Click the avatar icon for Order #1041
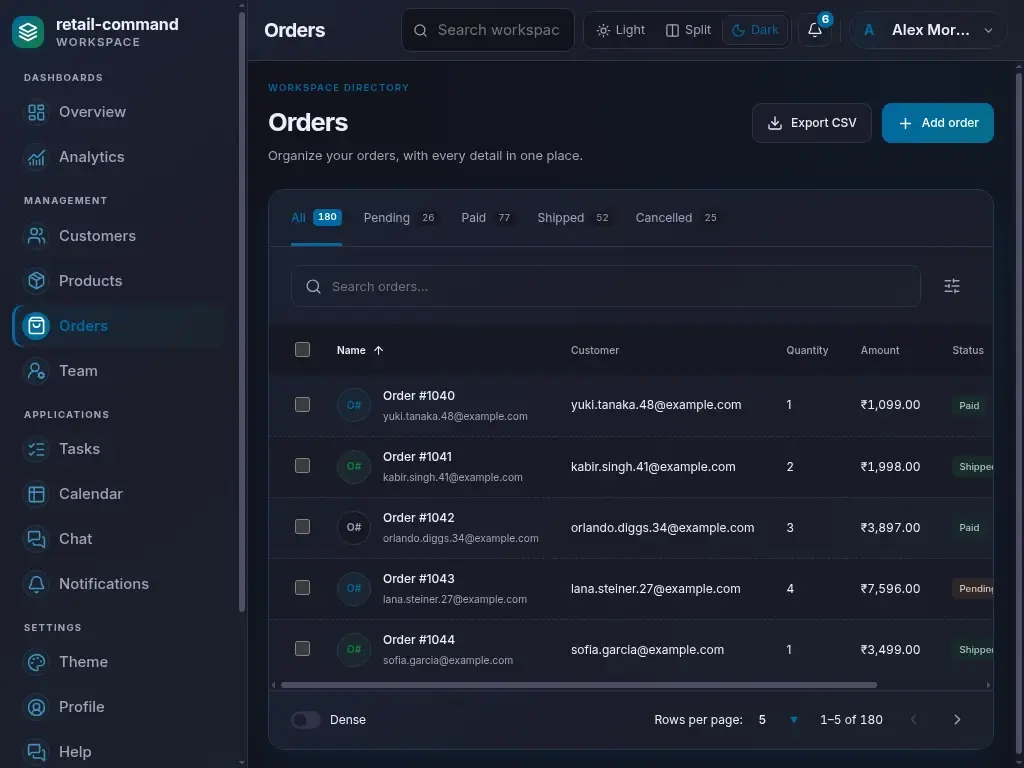The height and width of the screenshot is (768, 1024). click(x=354, y=466)
